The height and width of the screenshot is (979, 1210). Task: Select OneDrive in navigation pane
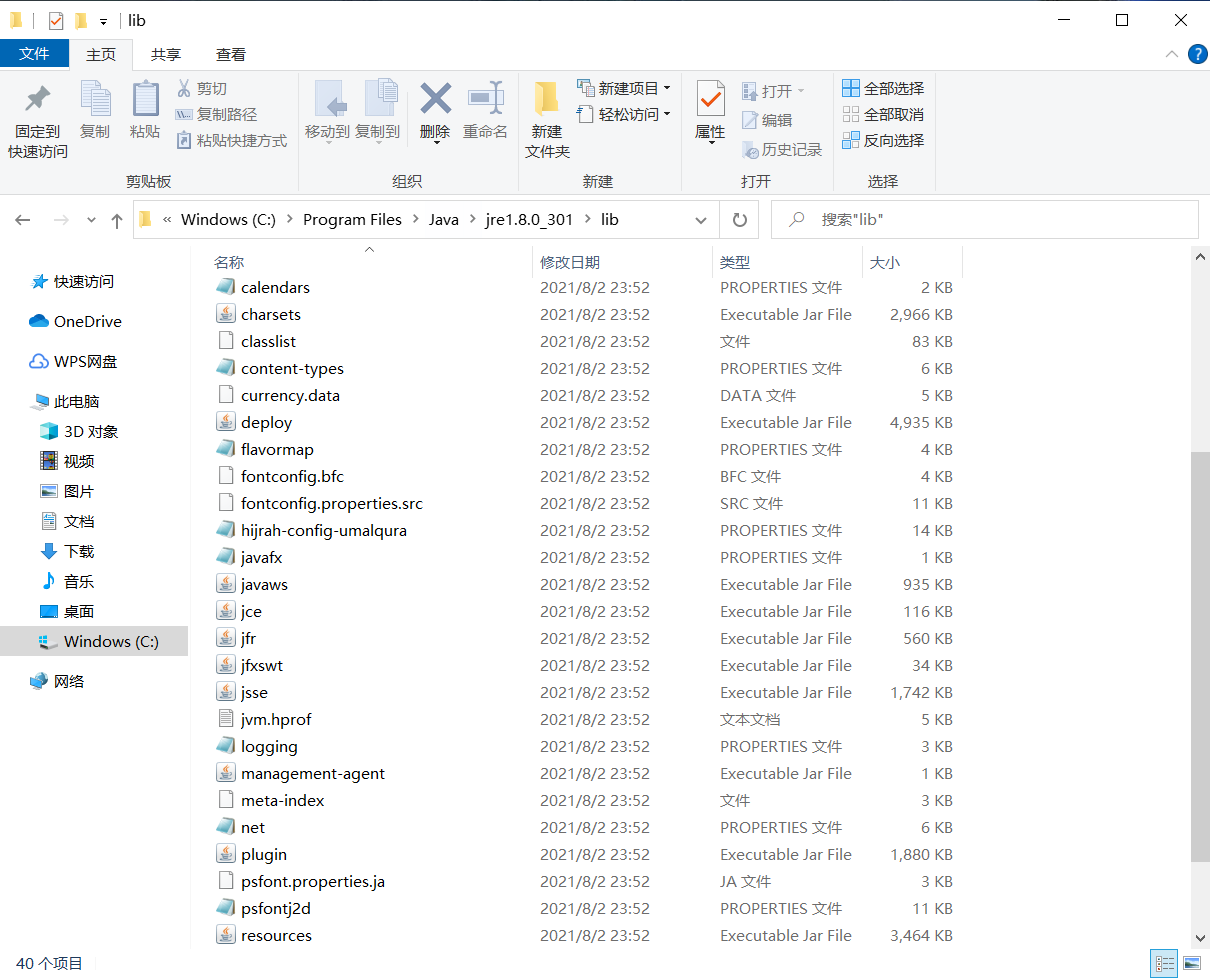[76, 321]
